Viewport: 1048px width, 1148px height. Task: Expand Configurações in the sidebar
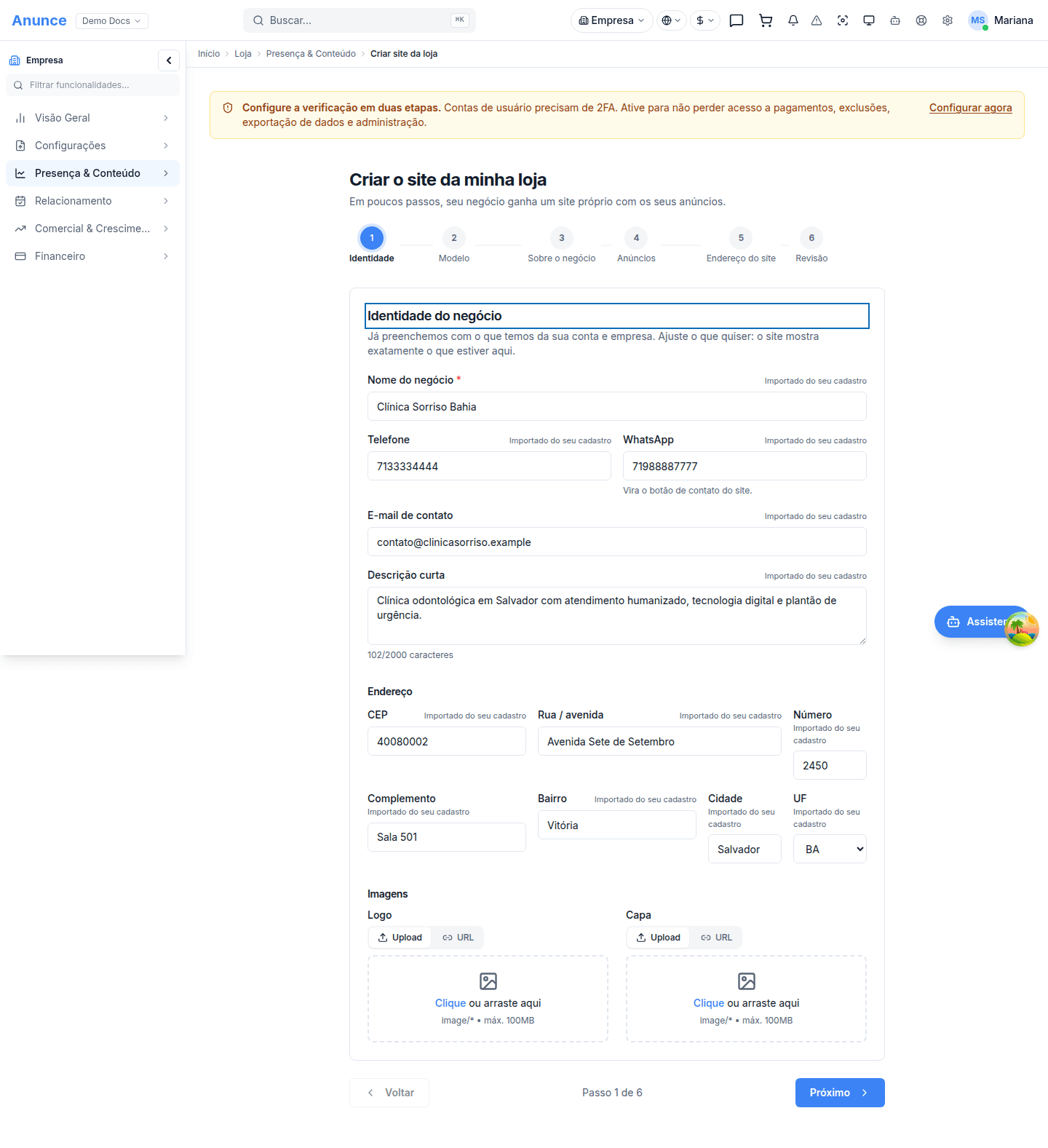coord(92,146)
